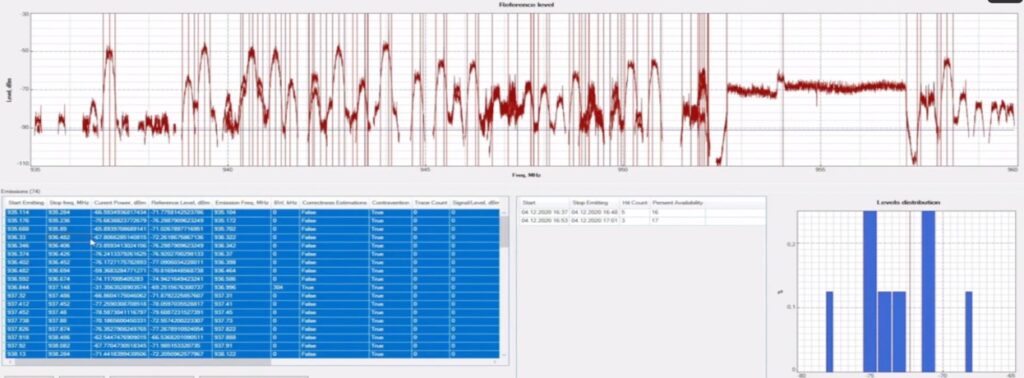The image size is (1024, 378).
Task: Click vertical scrollbar thumb of emissions table
Action: (x=504, y=231)
